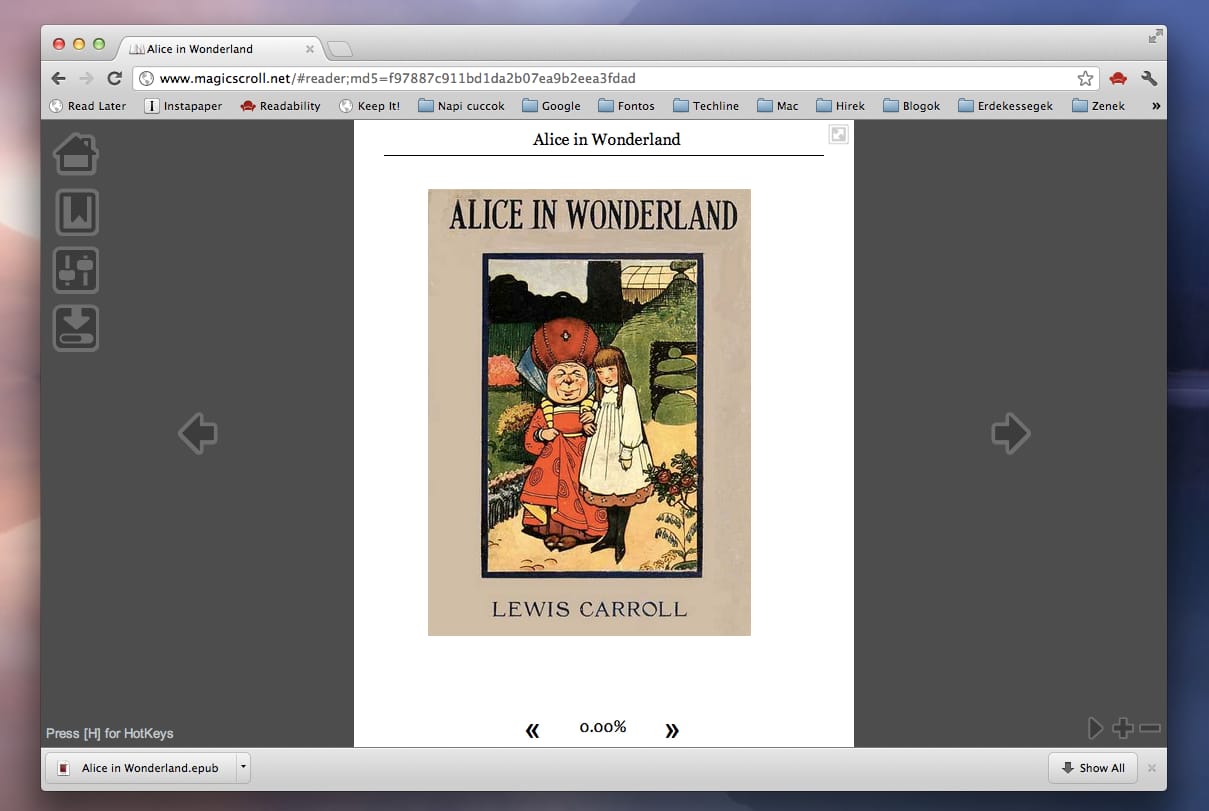Click the Read Later bookmark
The width and height of the screenshot is (1209, 811).
pyautogui.click(x=88, y=106)
